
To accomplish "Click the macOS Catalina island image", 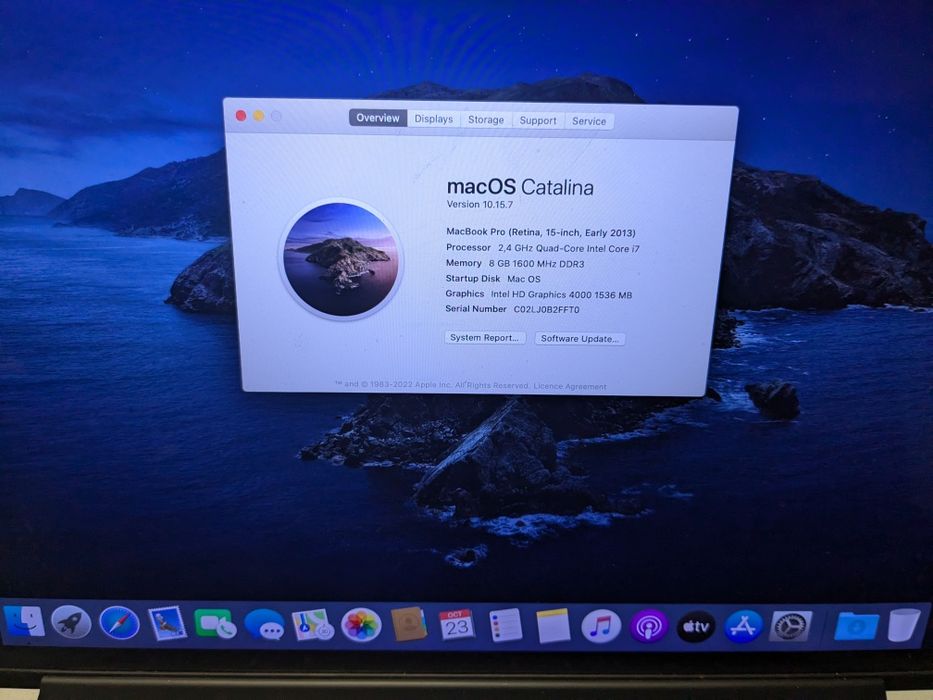I will tap(341, 259).
